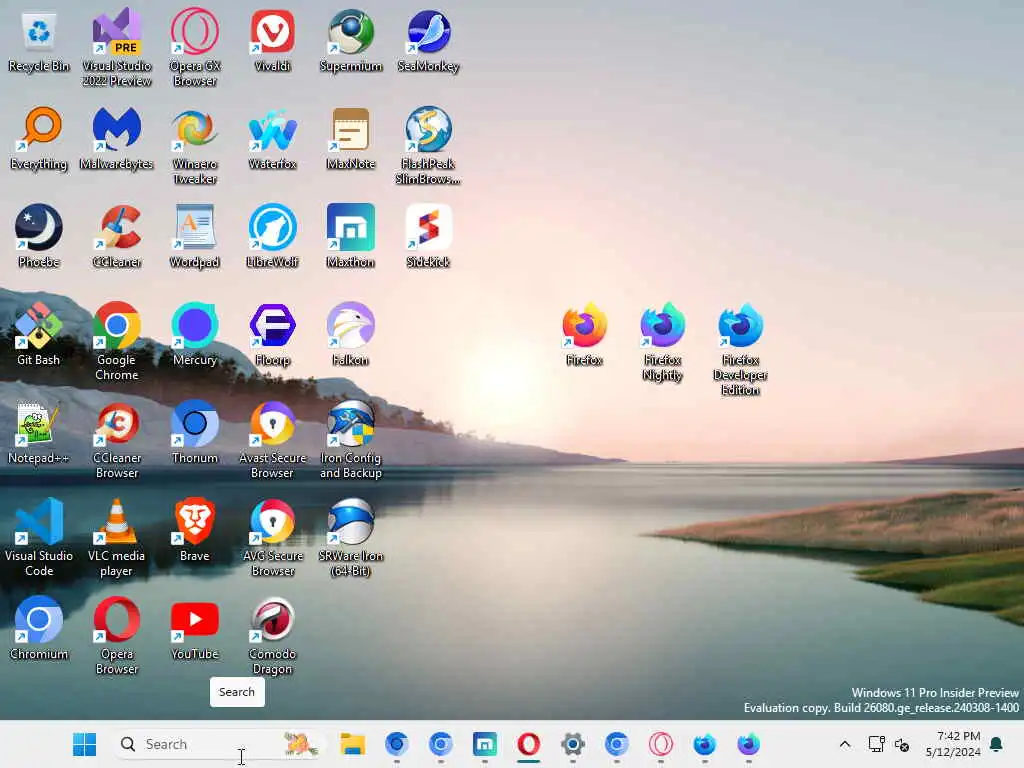Select the CCleaner Browser desktop shortcut
The width and height of the screenshot is (1024, 768).
pos(117,439)
